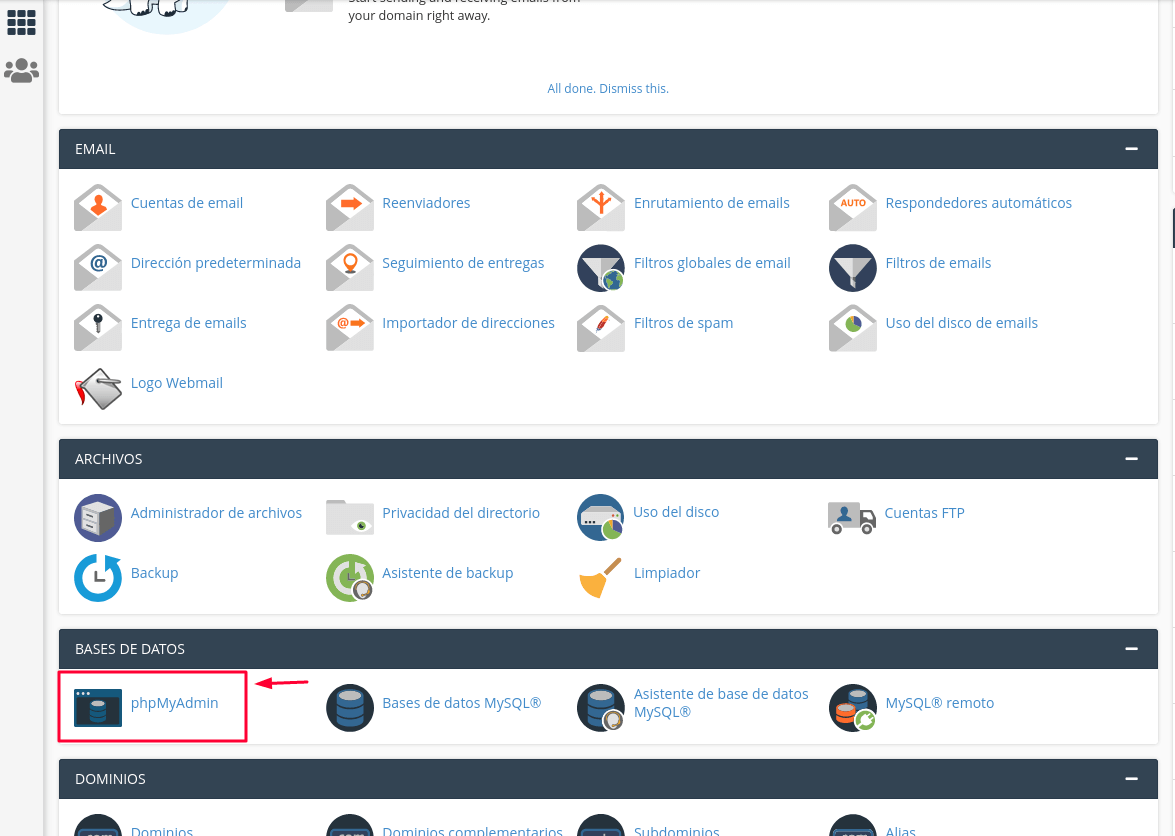The width and height of the screenshot is (1175, 836).
Task: Click the Uso del disco de emails icon
Action: pyautogui.click(x=852, y=327)
